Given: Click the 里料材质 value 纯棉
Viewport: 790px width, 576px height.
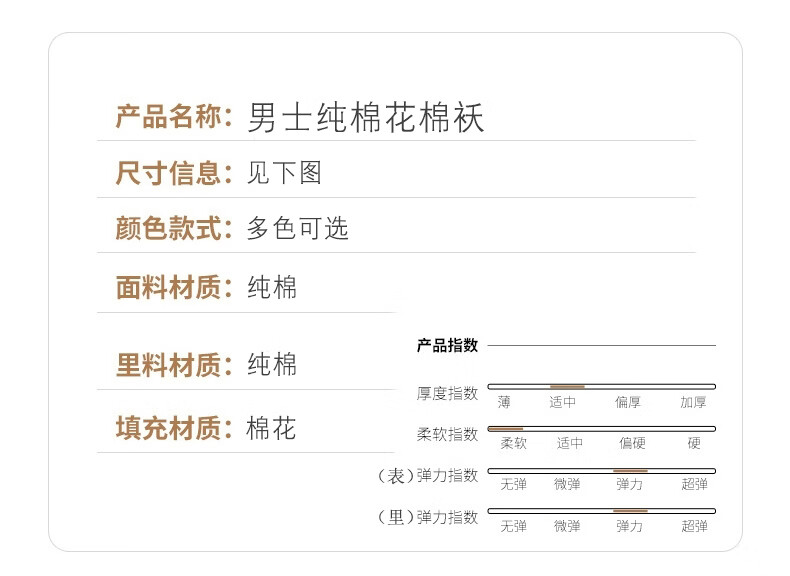Looking at the screenshot, I should tap(272, 365).
